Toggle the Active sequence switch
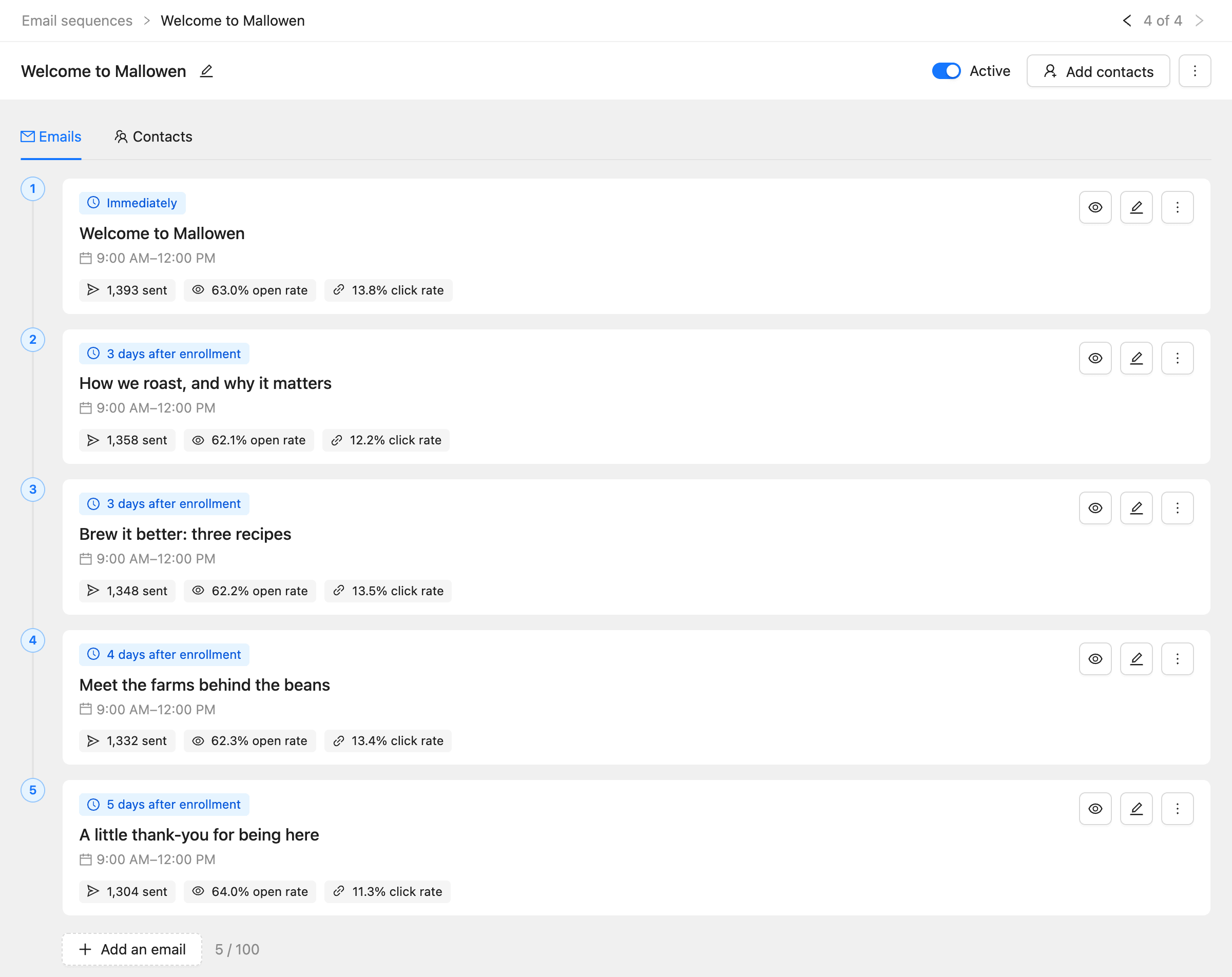The image size is (1232, 977). pos(946,71)
